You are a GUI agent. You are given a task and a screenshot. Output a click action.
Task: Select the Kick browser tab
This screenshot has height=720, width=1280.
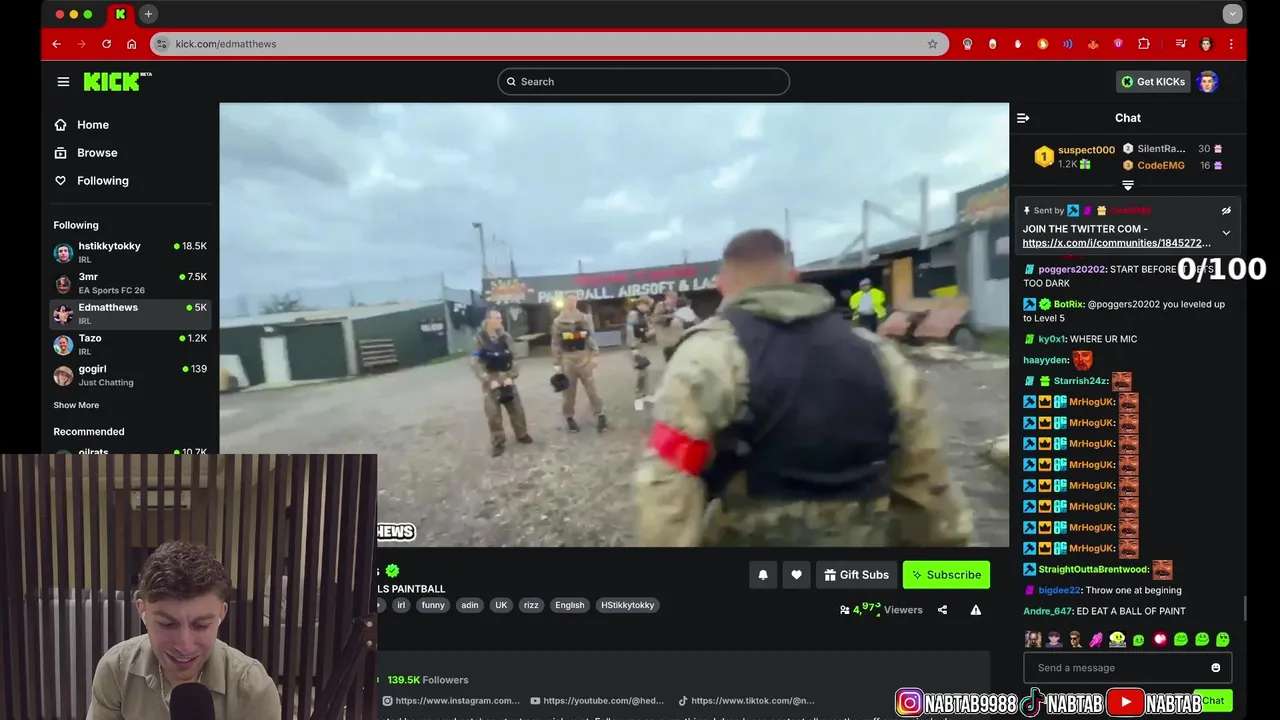(x=120, y=14)
